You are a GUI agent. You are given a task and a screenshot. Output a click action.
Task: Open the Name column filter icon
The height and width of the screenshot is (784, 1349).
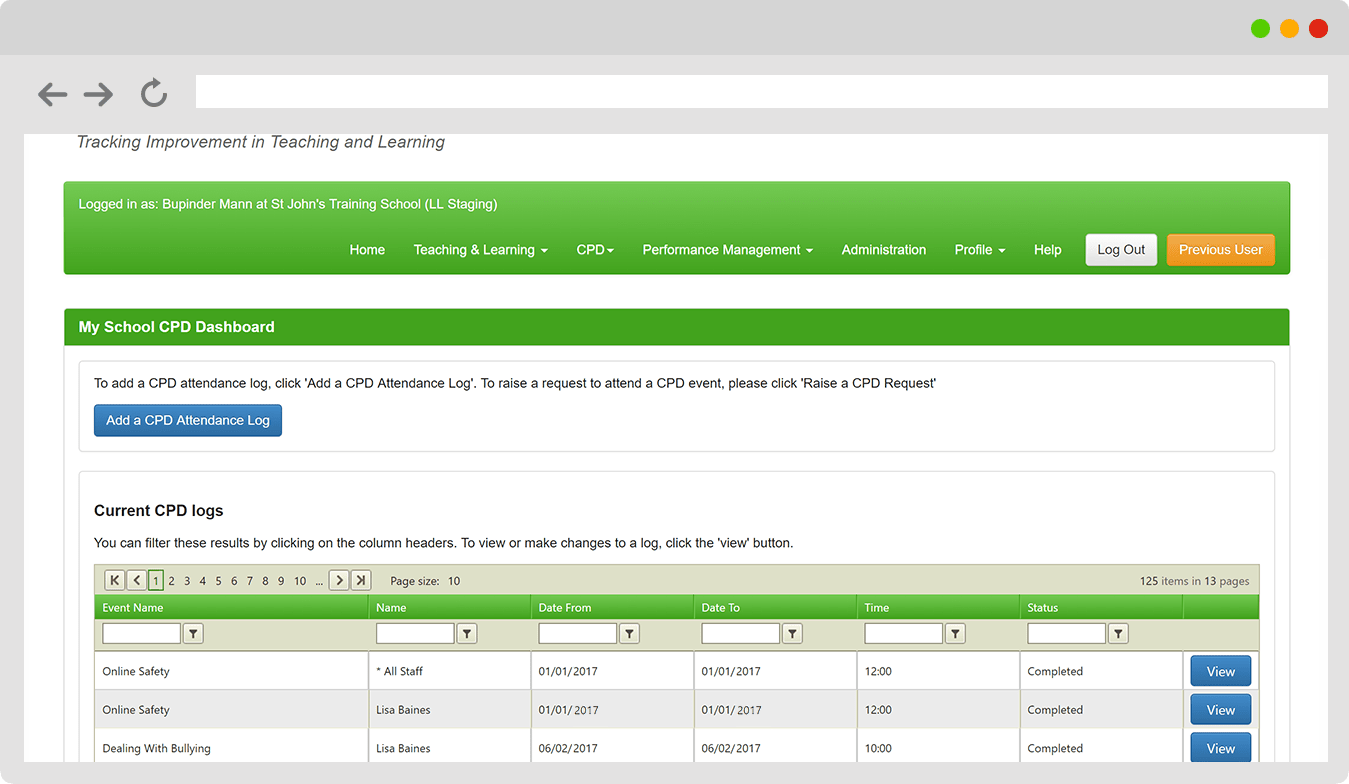pyautogui.click(x=467, y=633)
